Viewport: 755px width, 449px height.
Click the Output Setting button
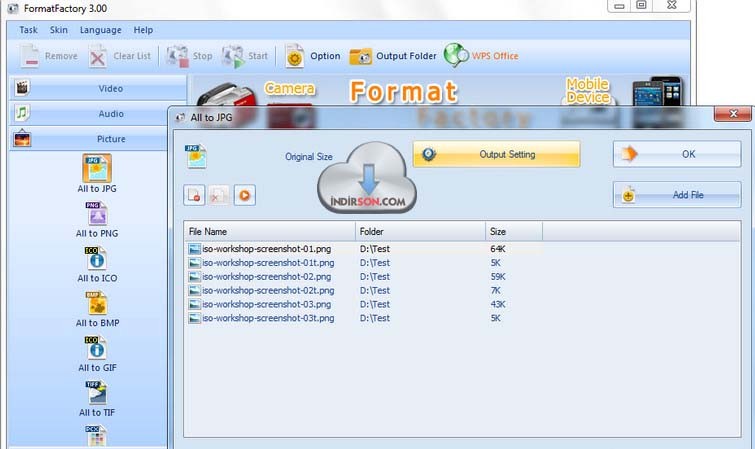[496, 154]
